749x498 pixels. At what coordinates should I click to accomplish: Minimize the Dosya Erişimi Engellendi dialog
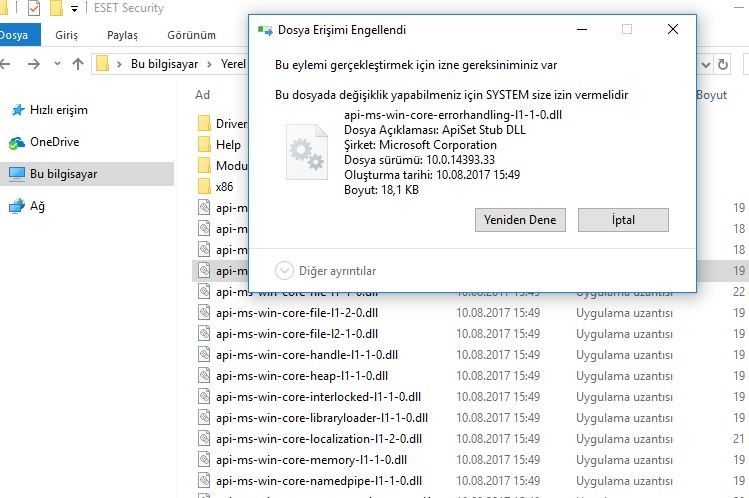[582, 29]
